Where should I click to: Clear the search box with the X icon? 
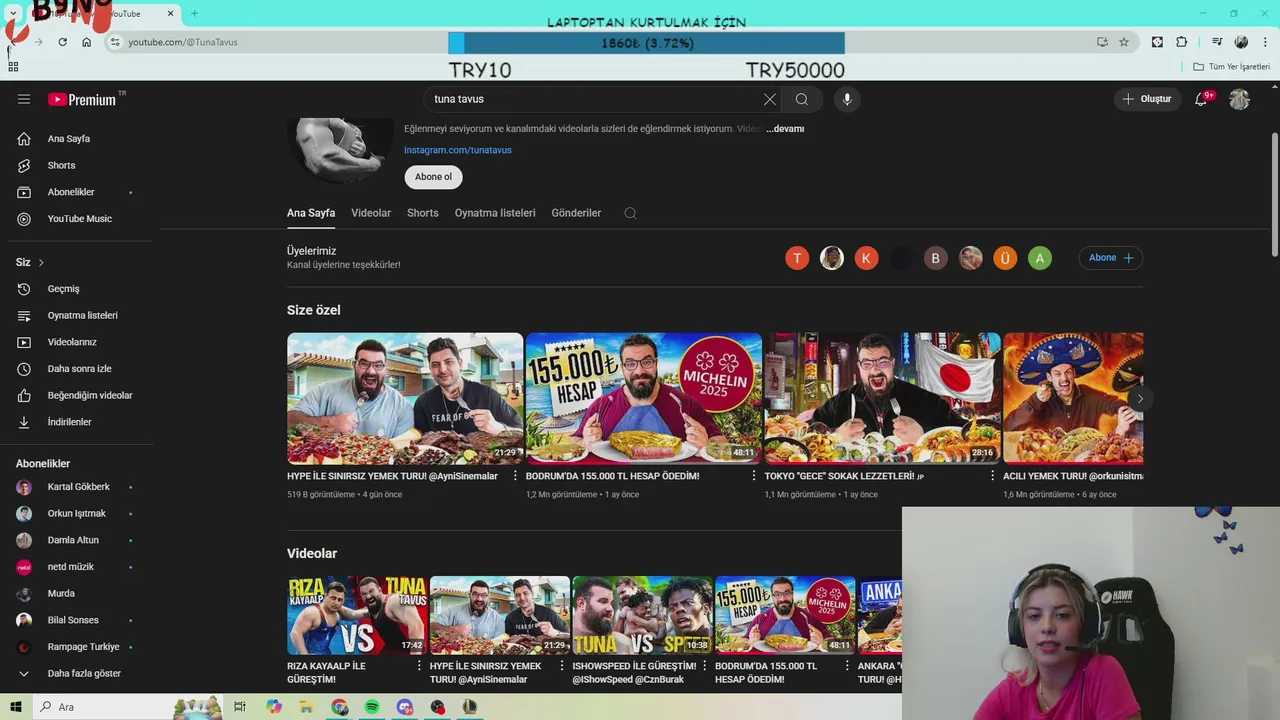[x=769, y=99]
